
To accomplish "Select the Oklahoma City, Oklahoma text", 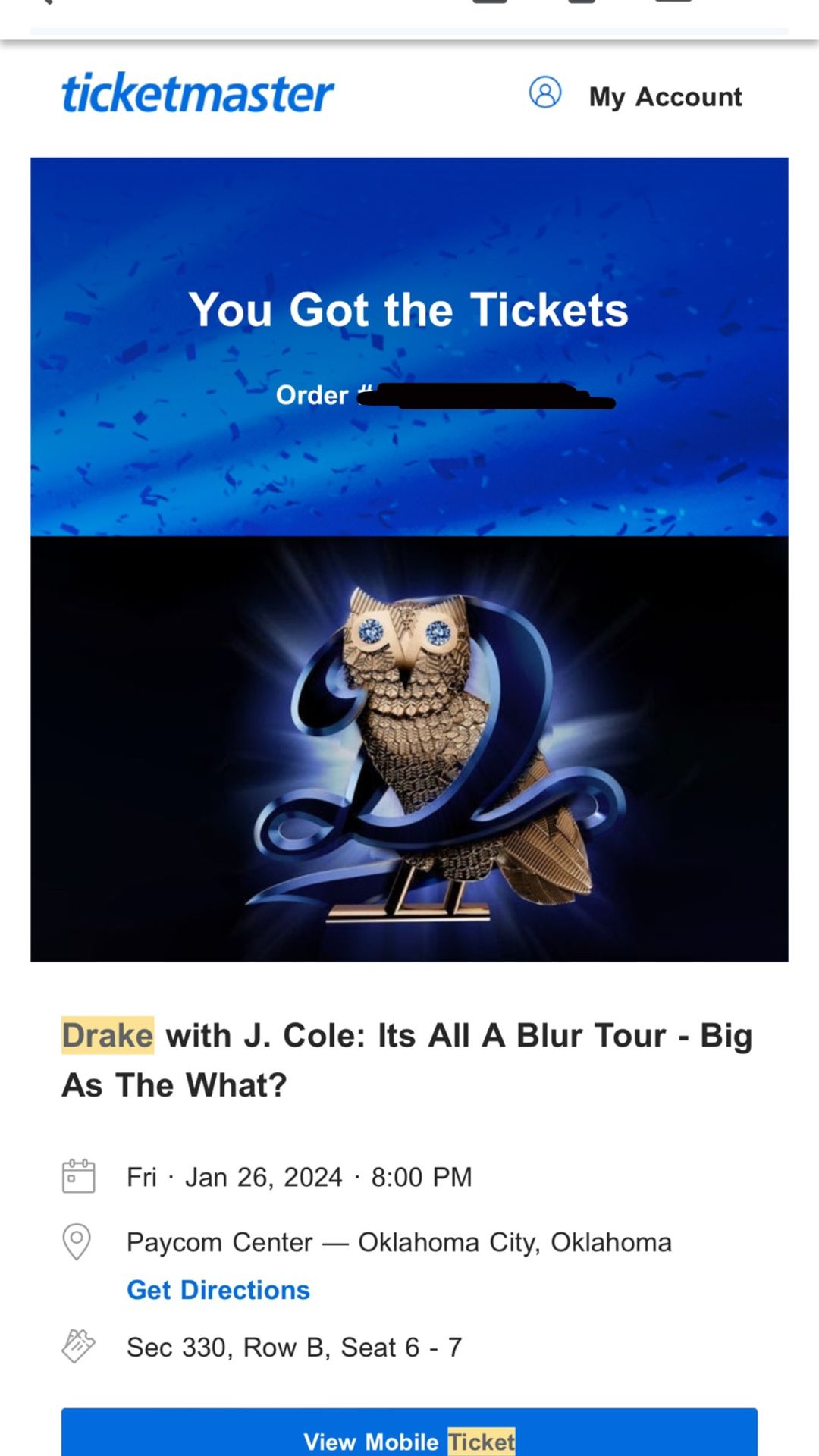I will click(515, 1242).
